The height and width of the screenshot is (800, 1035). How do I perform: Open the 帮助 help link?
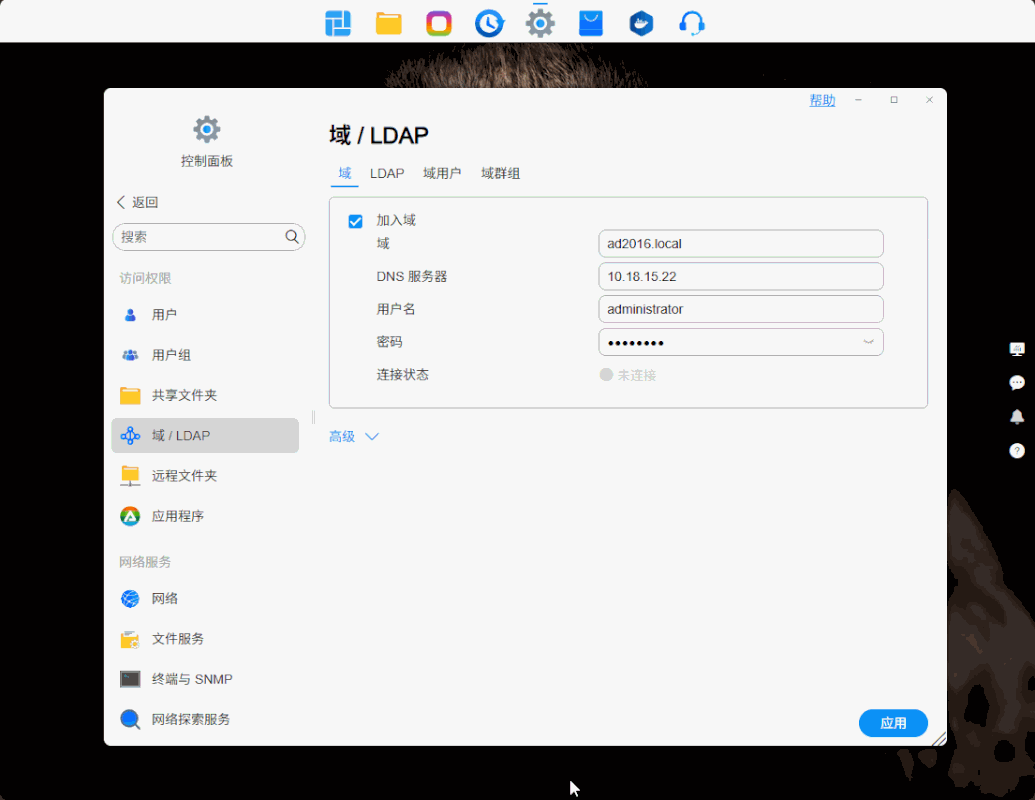[x=822, y=100]
